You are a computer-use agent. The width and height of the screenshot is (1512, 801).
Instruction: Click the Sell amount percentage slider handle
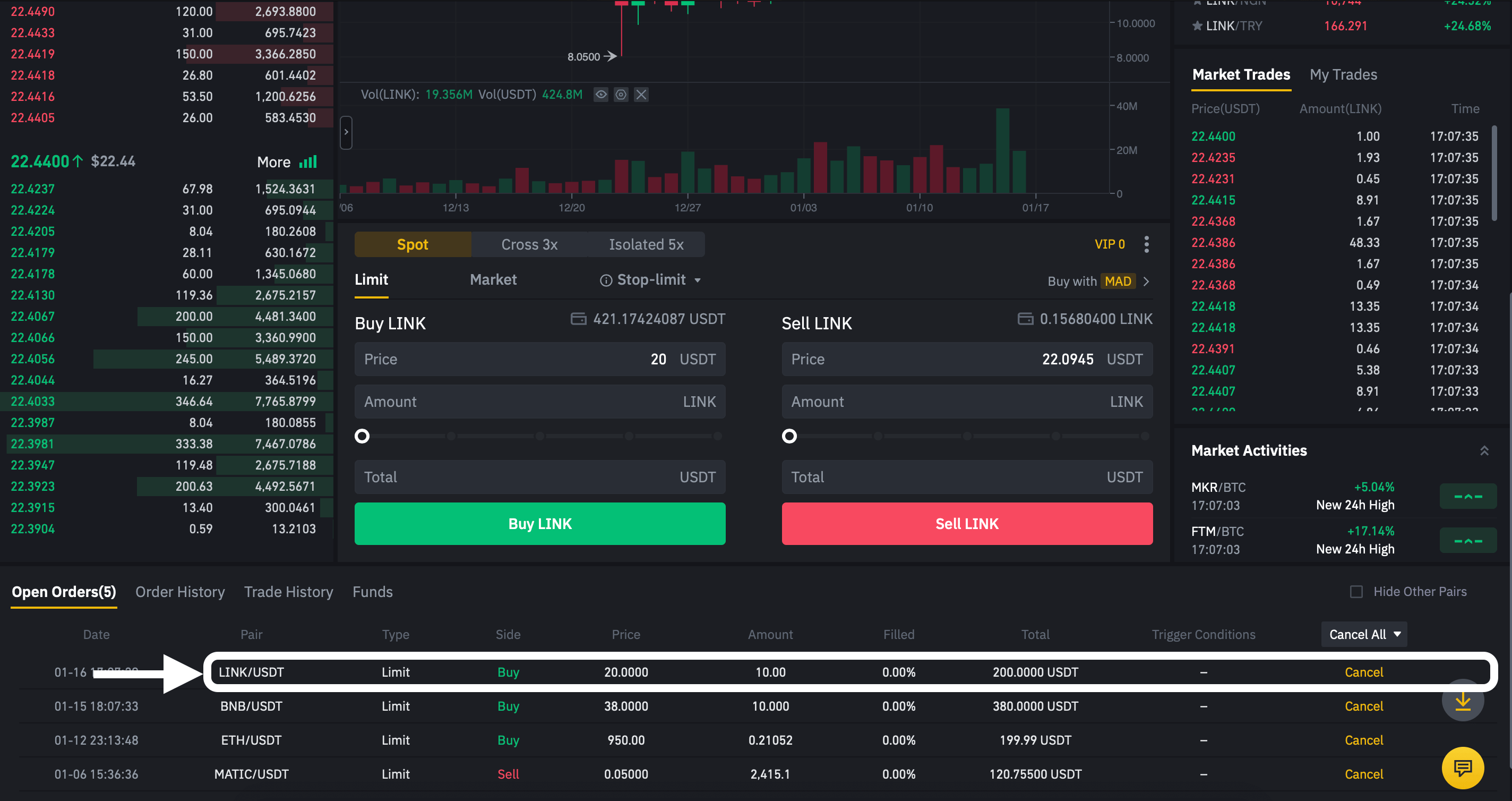pyautogui.click(x=789, y=436)
